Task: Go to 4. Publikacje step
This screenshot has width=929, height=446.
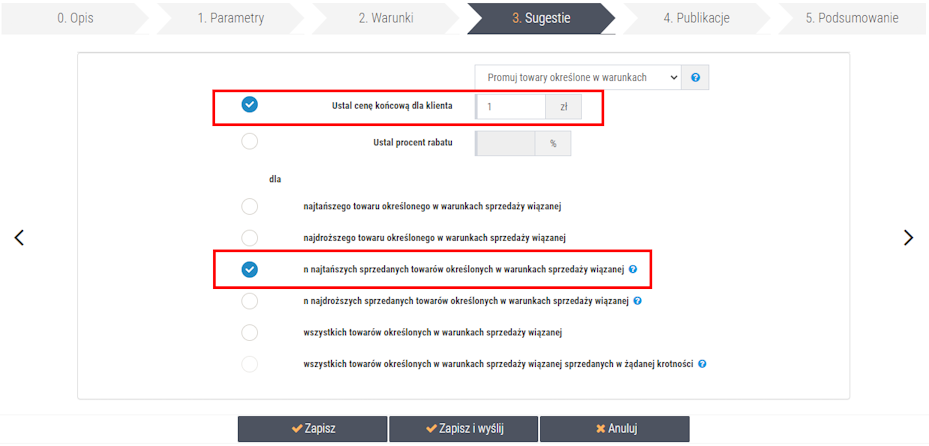Action: 696,18
